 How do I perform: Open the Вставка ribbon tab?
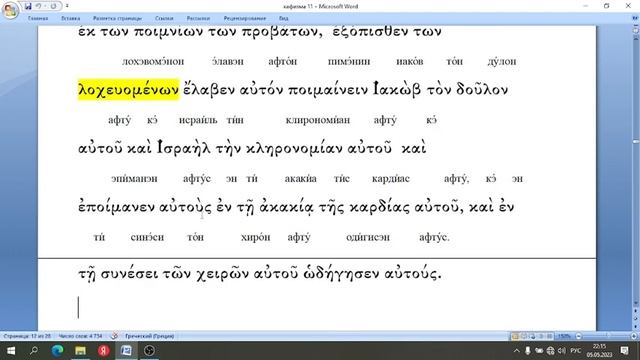click(x=71, y=18)
